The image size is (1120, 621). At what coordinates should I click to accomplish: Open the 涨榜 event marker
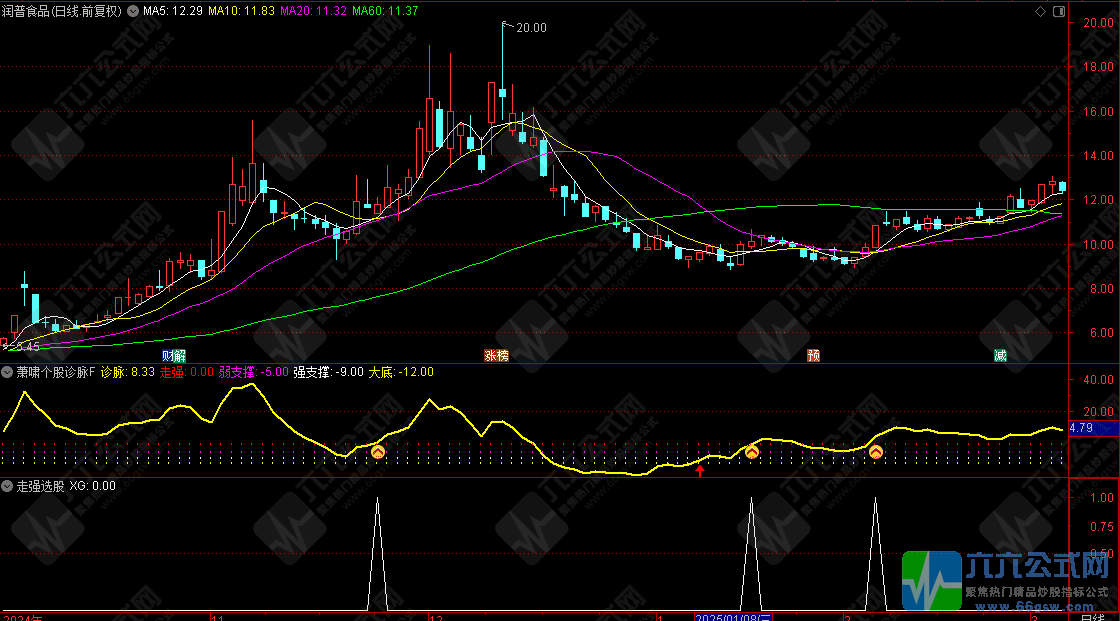pos(496,355)
